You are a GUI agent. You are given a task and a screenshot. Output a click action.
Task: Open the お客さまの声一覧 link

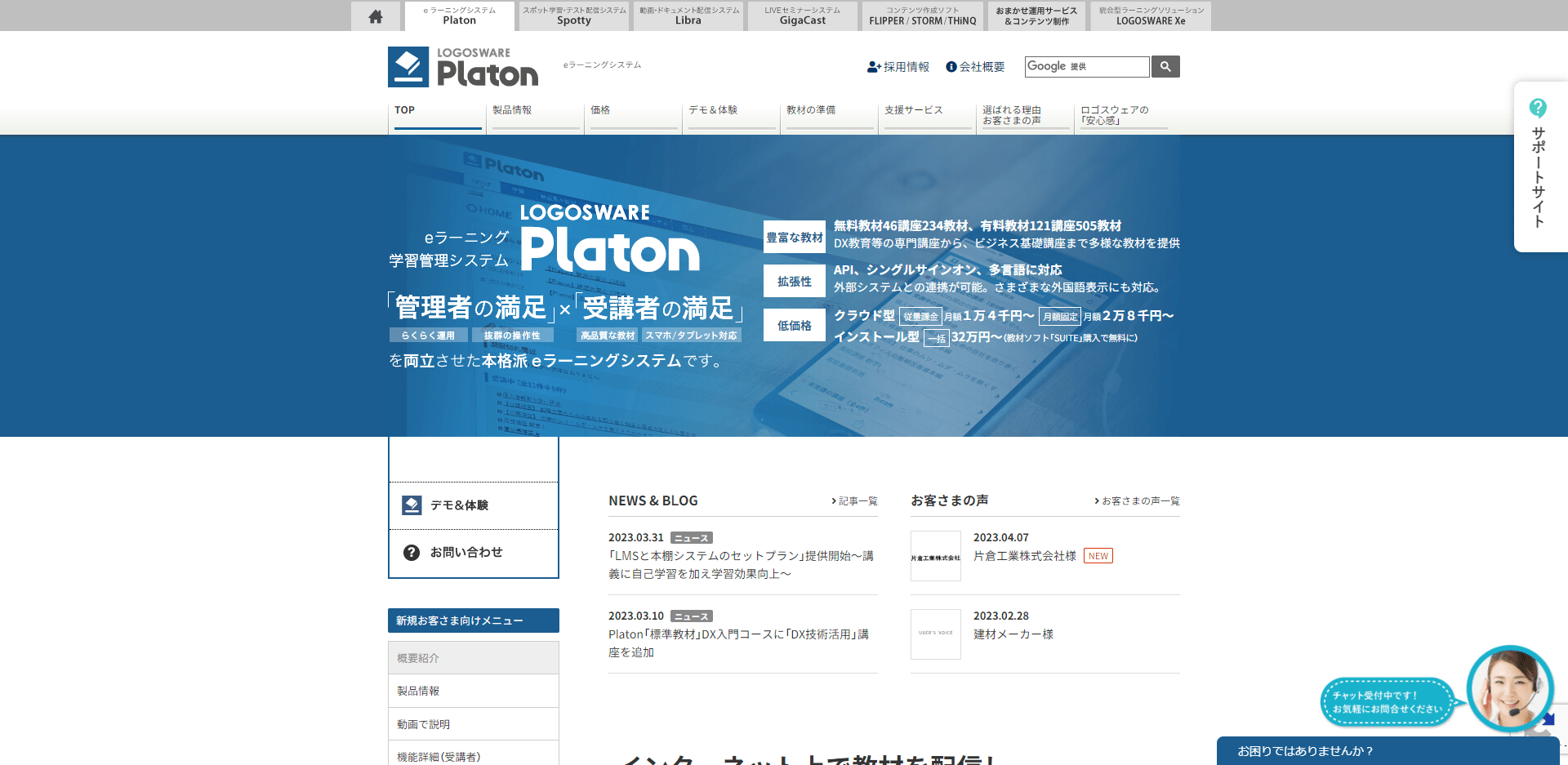[1138, 501]
